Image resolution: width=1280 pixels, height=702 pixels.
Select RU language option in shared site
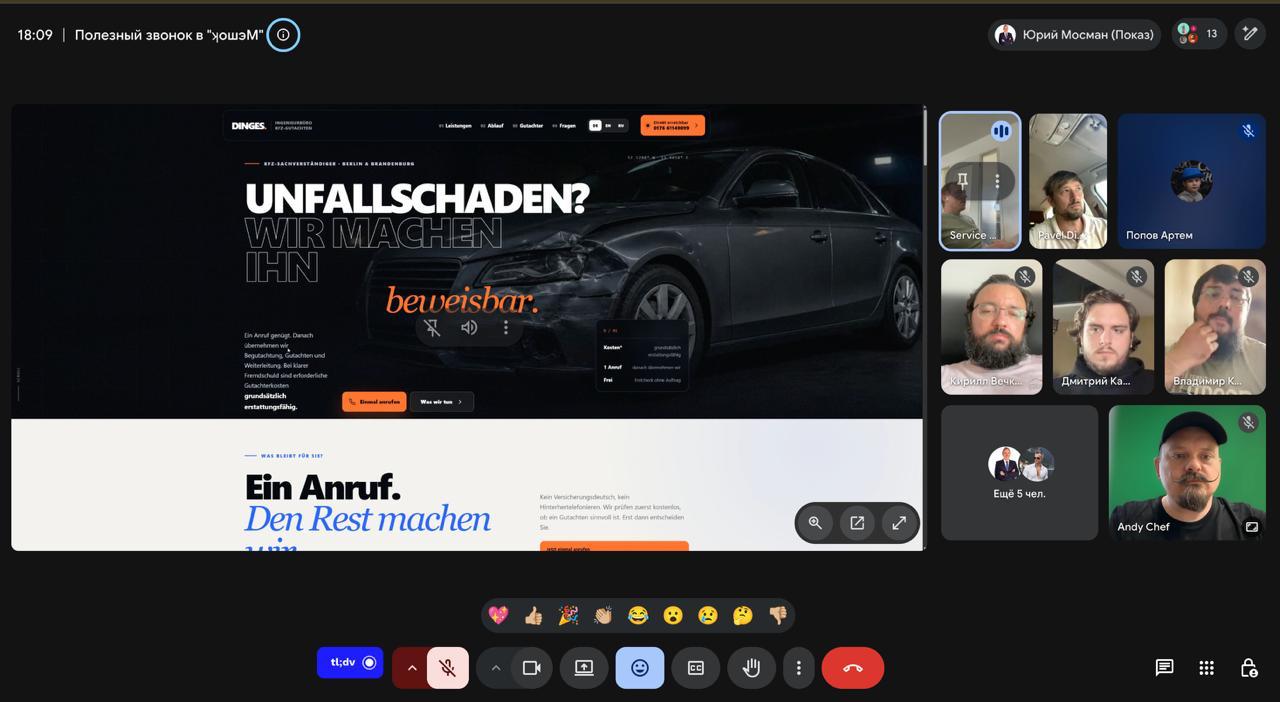pyautogui.click(x=621, y=126)
